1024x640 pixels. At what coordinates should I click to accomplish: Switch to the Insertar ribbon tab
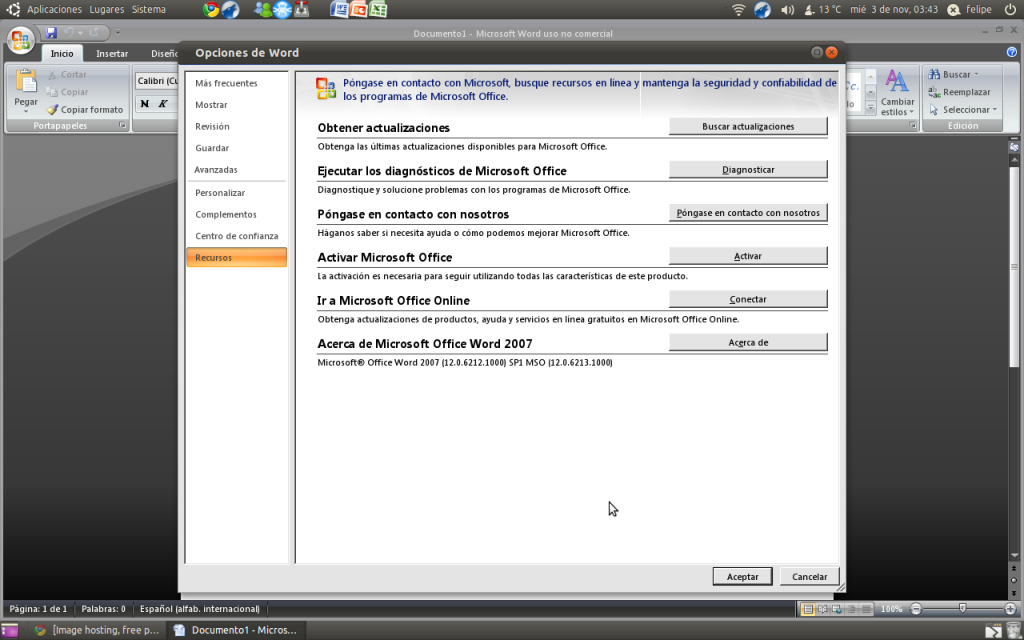click(x=112, y=54)
